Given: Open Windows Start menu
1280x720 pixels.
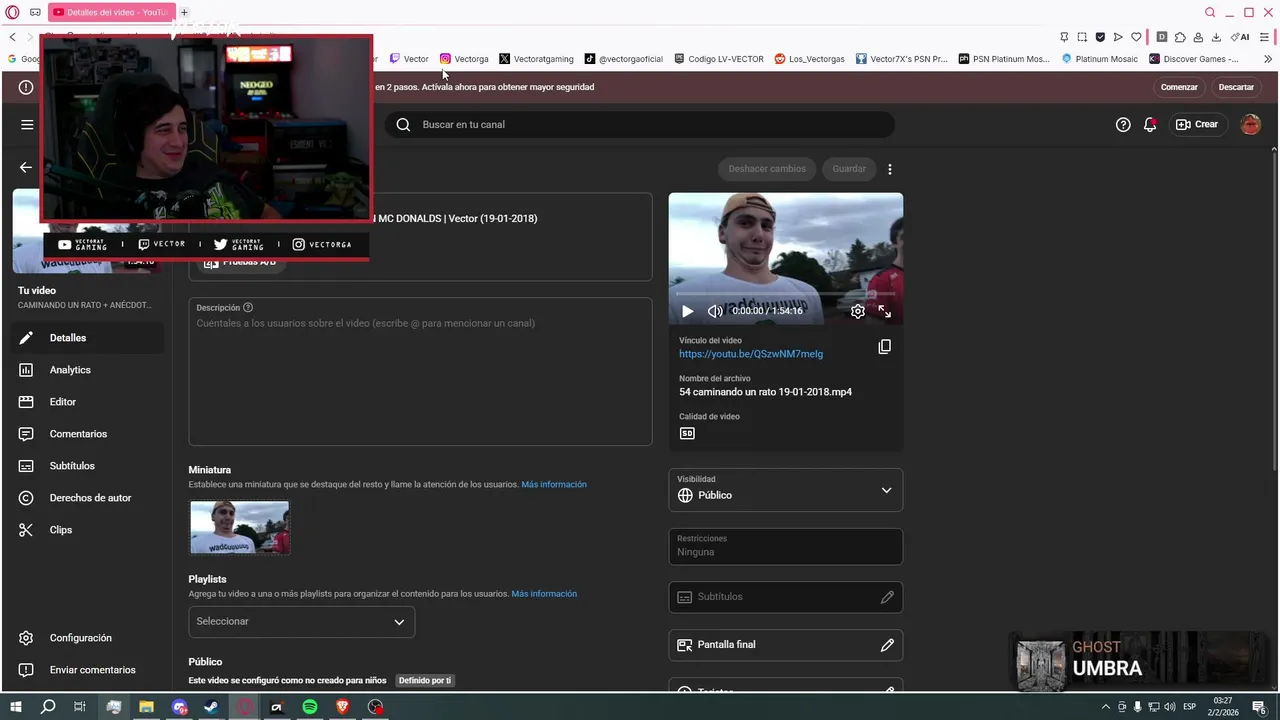Looking at the screenshot, I should click(x=16, y=707).
